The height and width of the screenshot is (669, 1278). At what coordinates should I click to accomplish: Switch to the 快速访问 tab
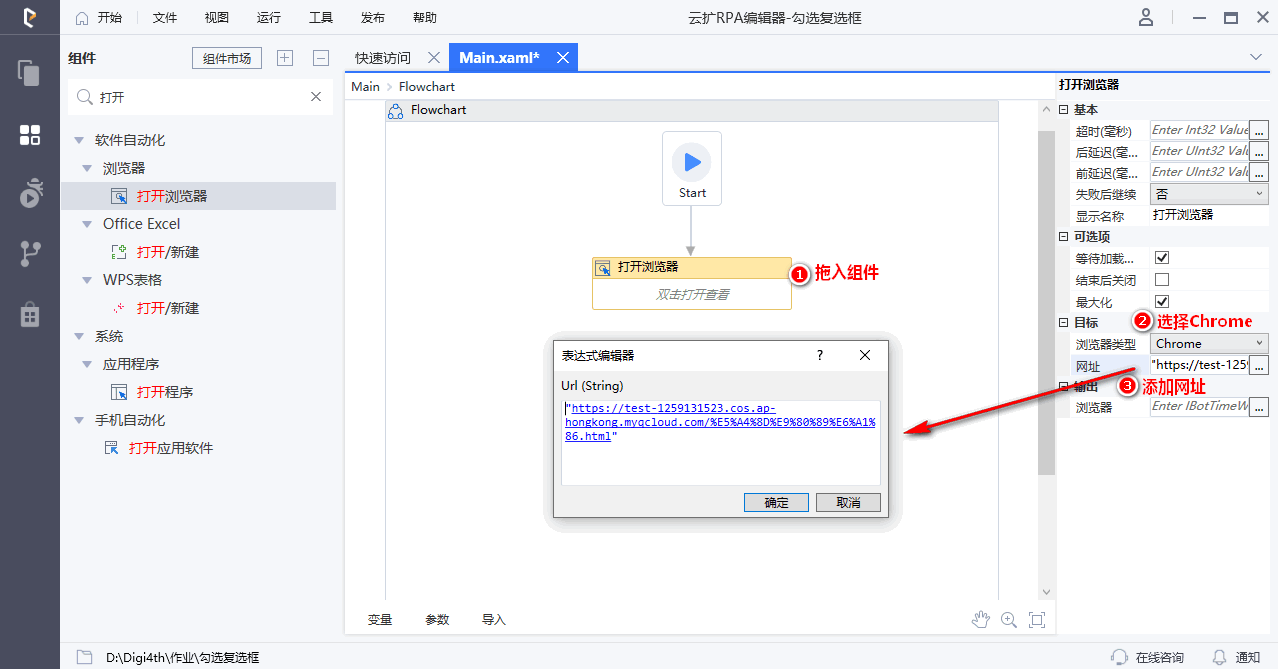(382, 58)
